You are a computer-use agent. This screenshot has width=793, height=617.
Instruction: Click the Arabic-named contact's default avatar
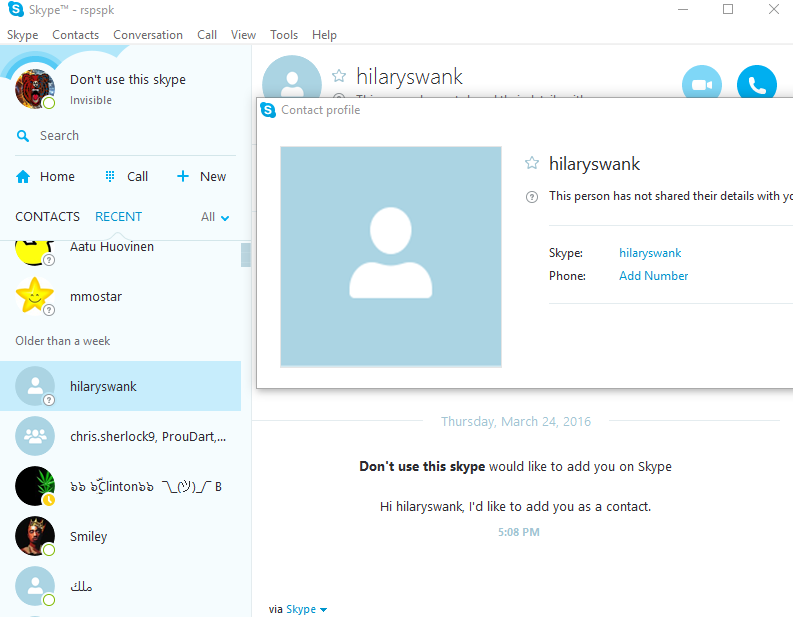click(x=34, y=586)
